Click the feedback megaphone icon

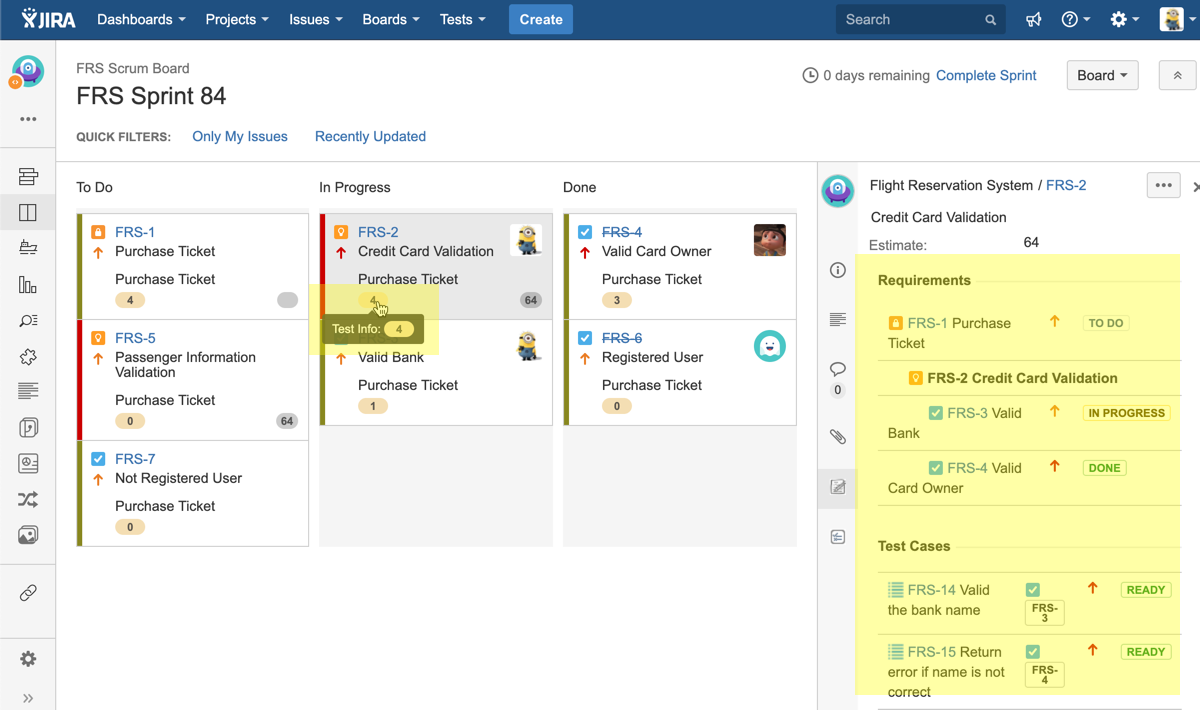point(1034,20)
